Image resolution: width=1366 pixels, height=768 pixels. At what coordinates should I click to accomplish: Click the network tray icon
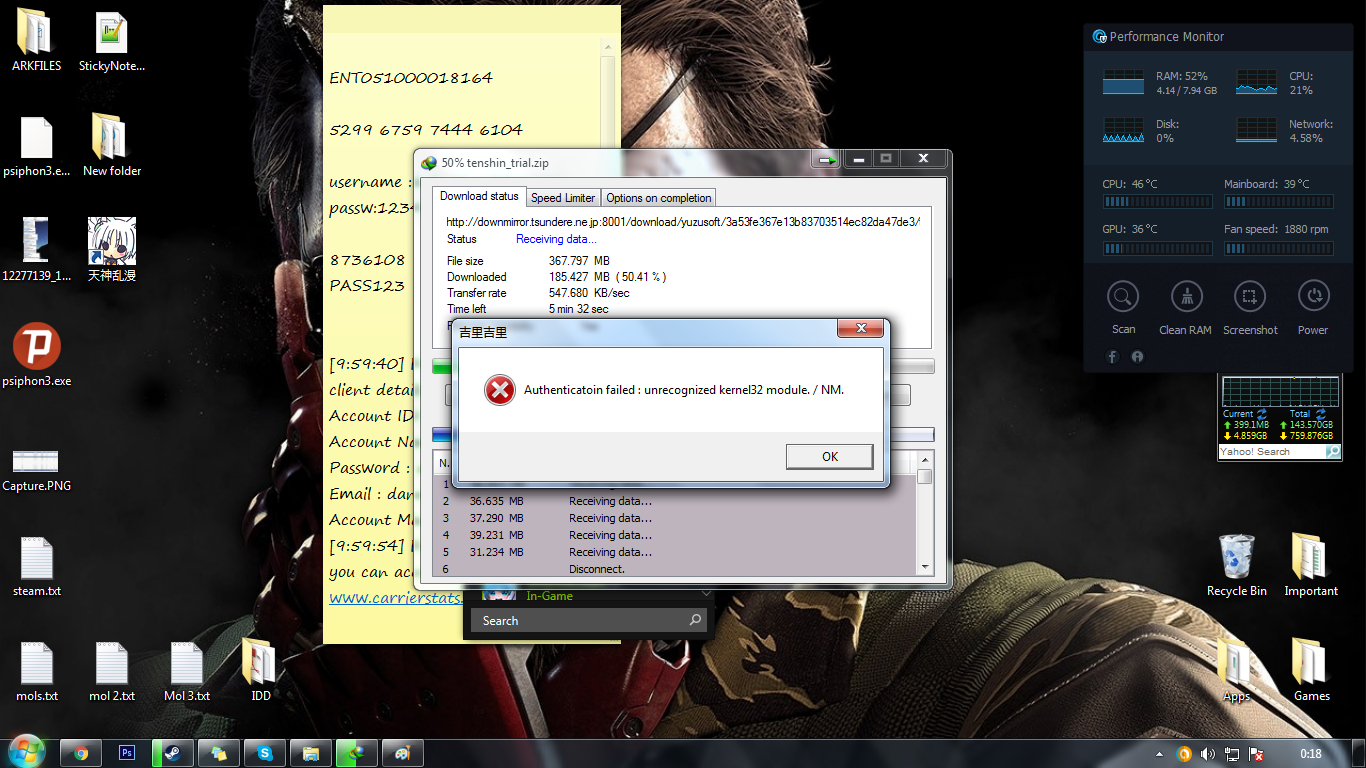click(x=1232, y=754)
